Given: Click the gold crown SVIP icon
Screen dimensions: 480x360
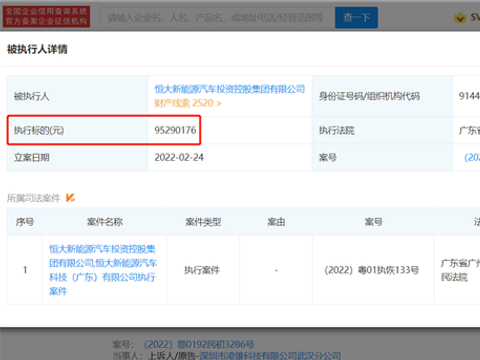Looking at the screenshot, I should click(460, 17).
